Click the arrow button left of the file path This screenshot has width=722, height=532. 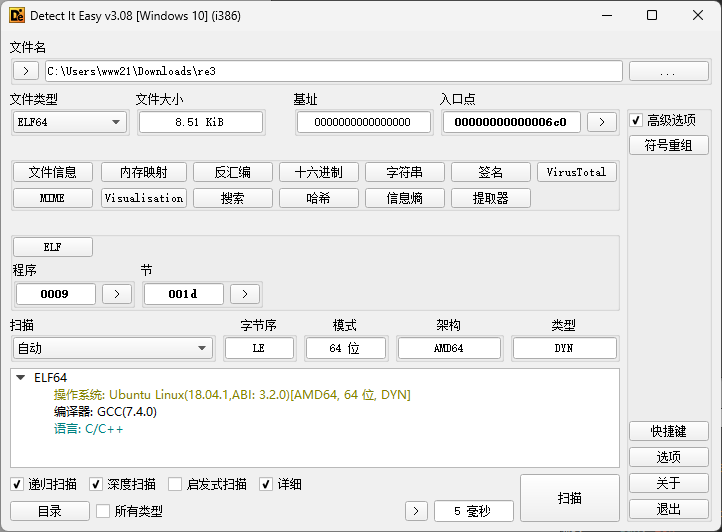[26, 71]
